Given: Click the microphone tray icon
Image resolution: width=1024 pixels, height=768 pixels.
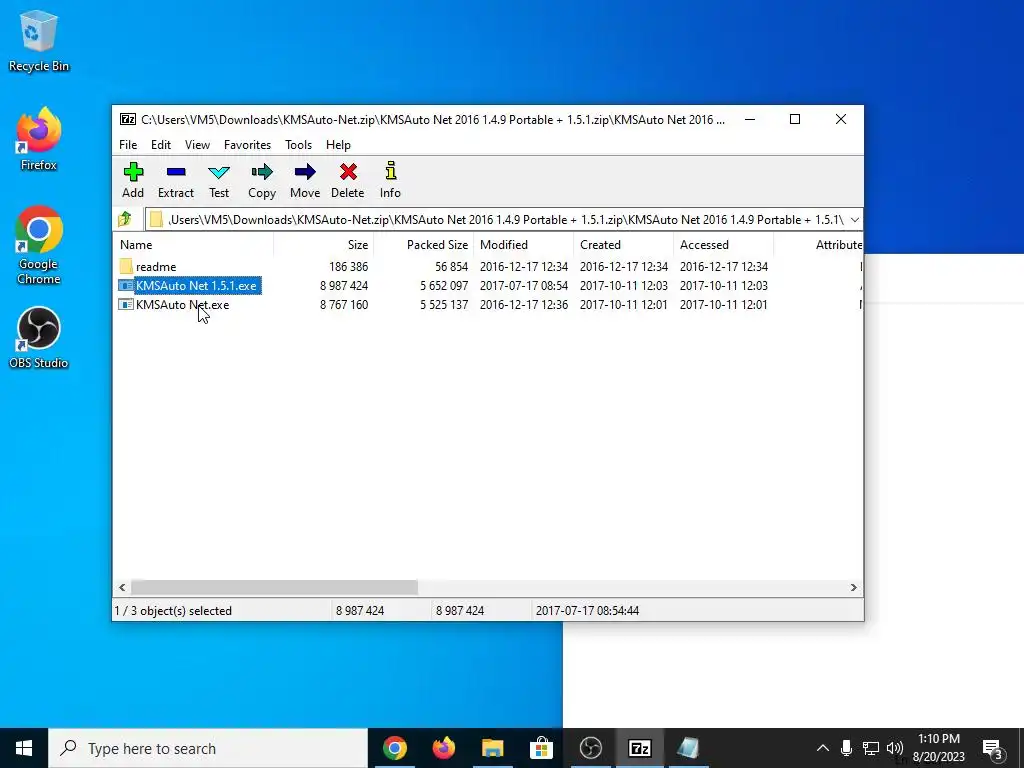Looking at the screenshot, I should [x=846, y=748].
